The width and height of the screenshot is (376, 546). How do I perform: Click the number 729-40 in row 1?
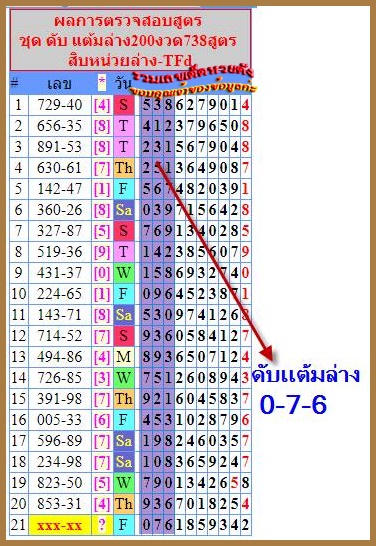click(x=60, y=105)
